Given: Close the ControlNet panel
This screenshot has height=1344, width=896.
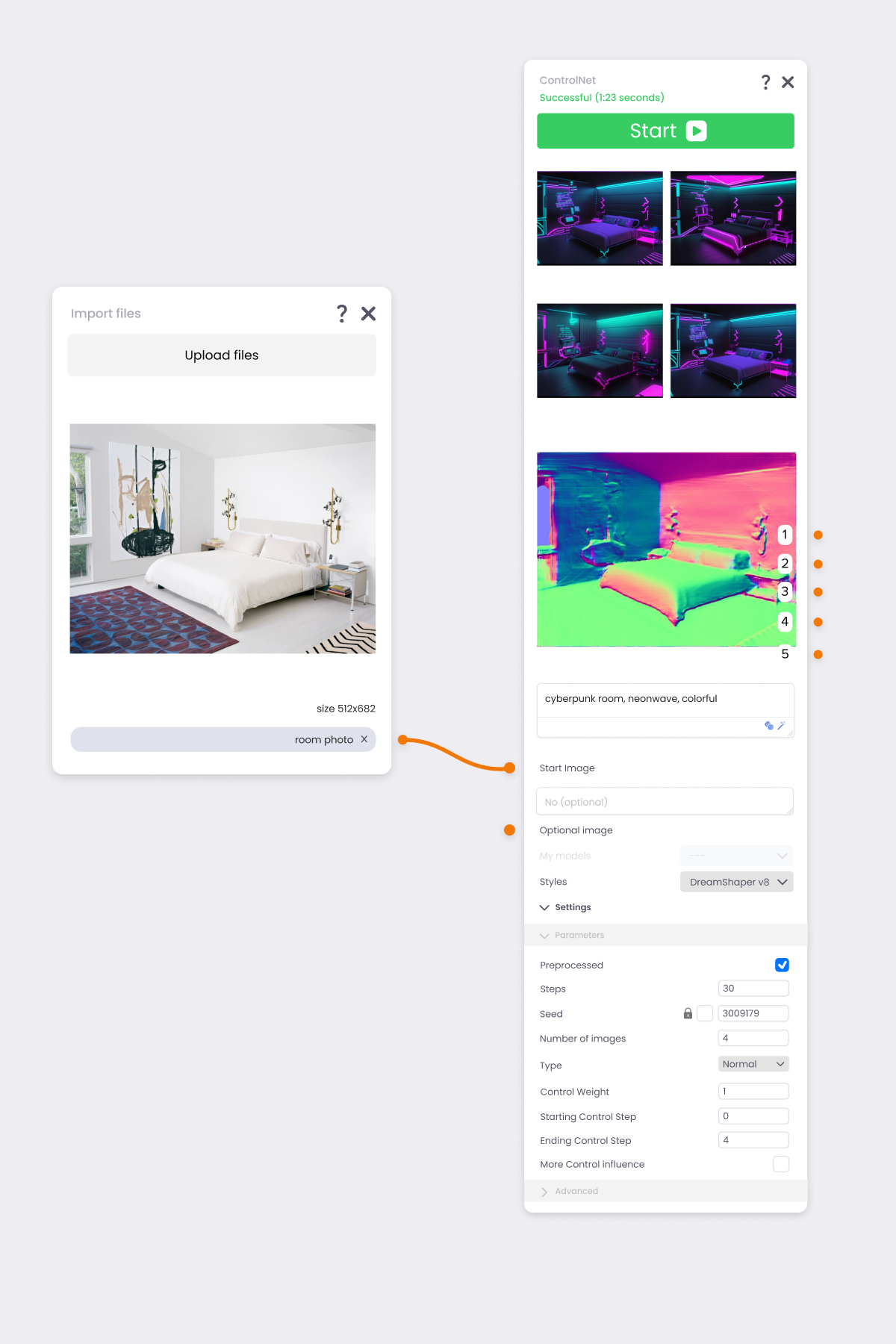Looking at the screenshot, I should tap(788, 82).
